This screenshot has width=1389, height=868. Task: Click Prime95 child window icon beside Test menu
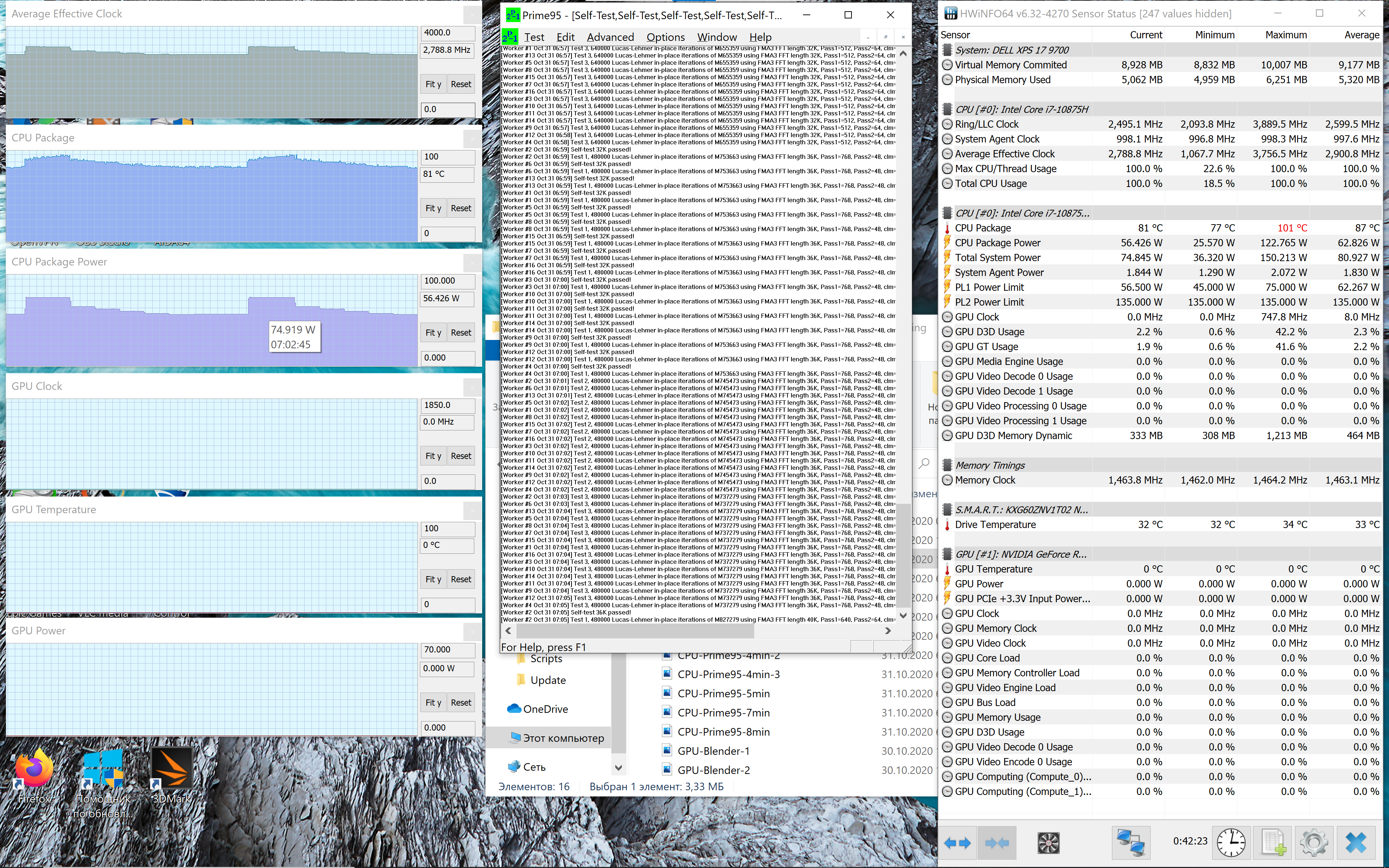tap(510, 37)
